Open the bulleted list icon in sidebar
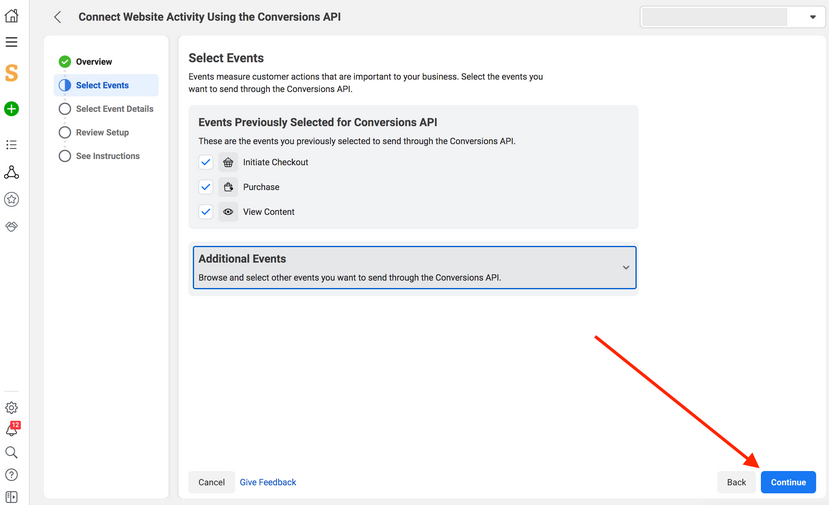The height and width of the screenshot is (505, 829). click(12, 144)
